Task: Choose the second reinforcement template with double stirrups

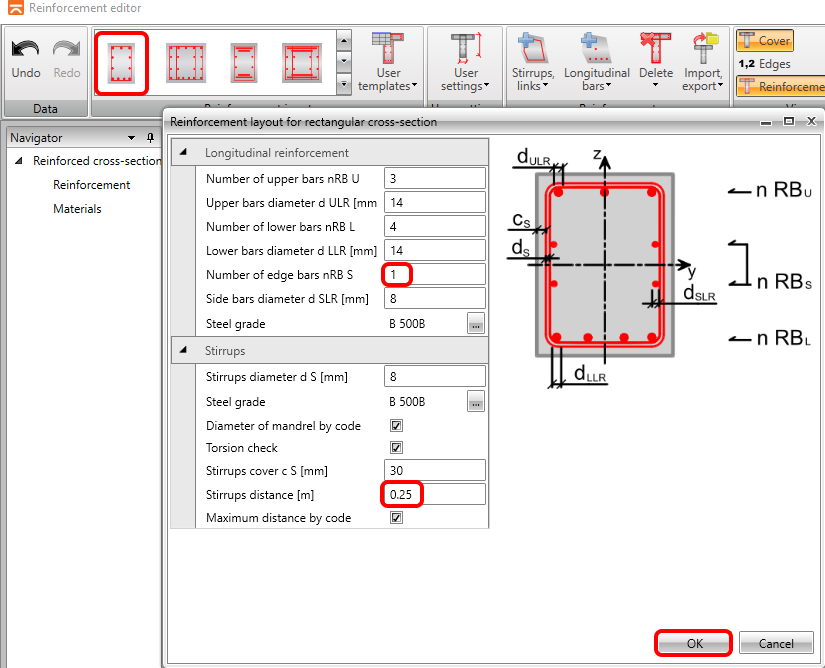Action: pos(185,62)
